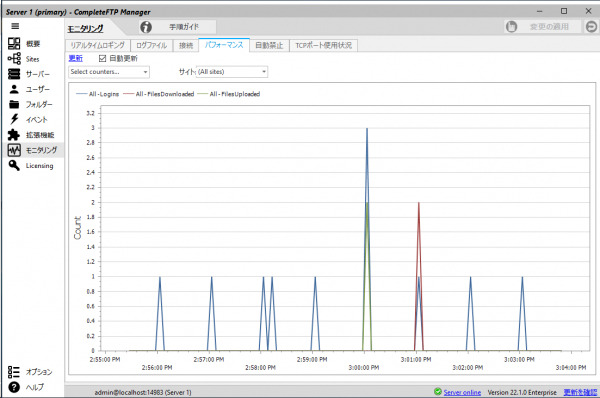Toggle the 自動更新 checkbox

[x=102, y=59]
